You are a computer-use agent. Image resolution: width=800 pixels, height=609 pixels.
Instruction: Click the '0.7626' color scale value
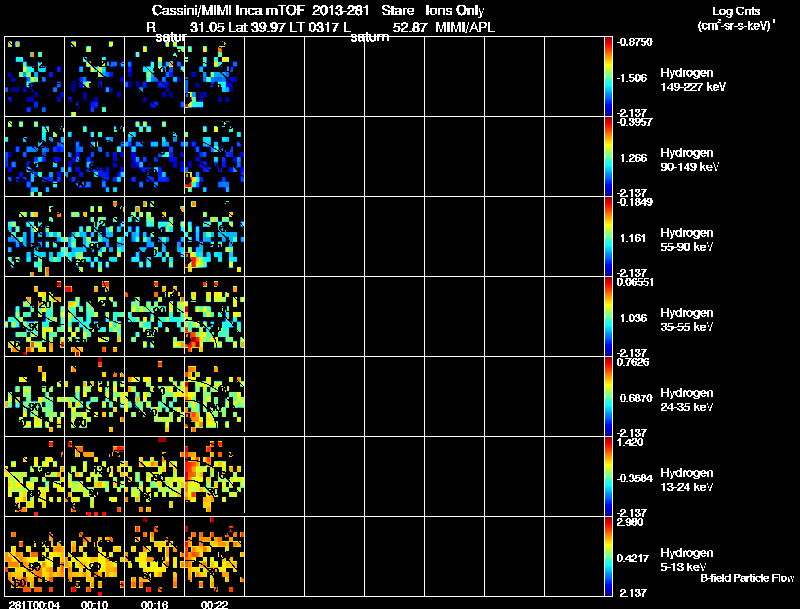[633, 363]
